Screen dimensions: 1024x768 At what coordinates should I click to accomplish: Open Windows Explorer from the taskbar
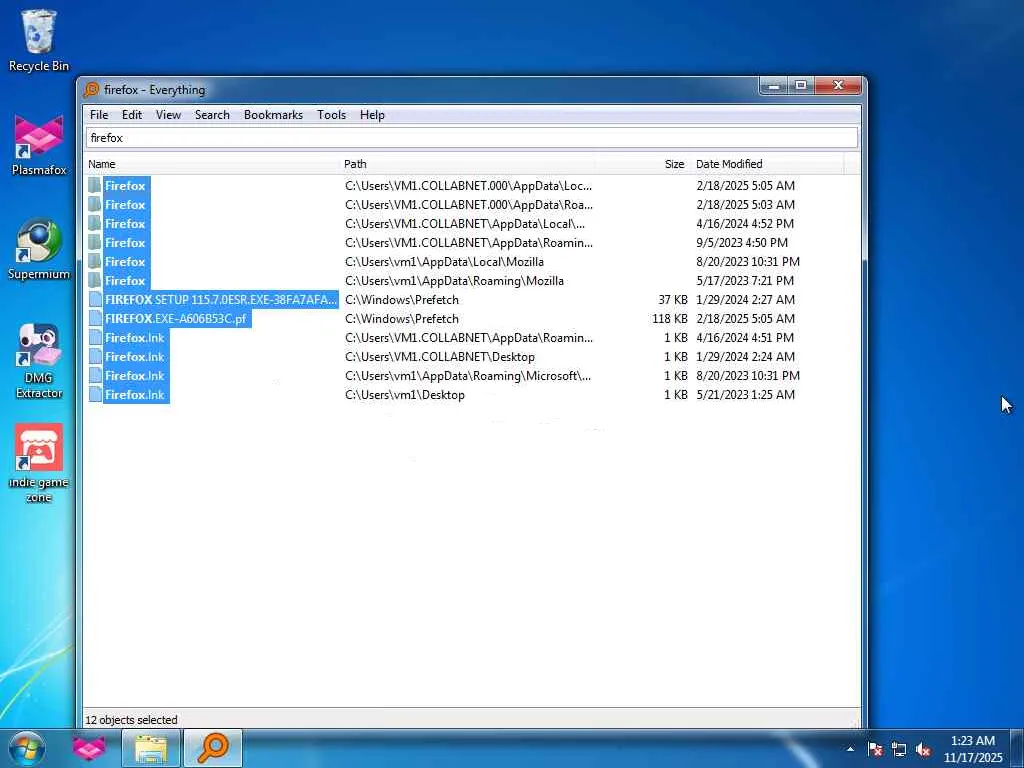pyautogui.click(x=151, y=748)
